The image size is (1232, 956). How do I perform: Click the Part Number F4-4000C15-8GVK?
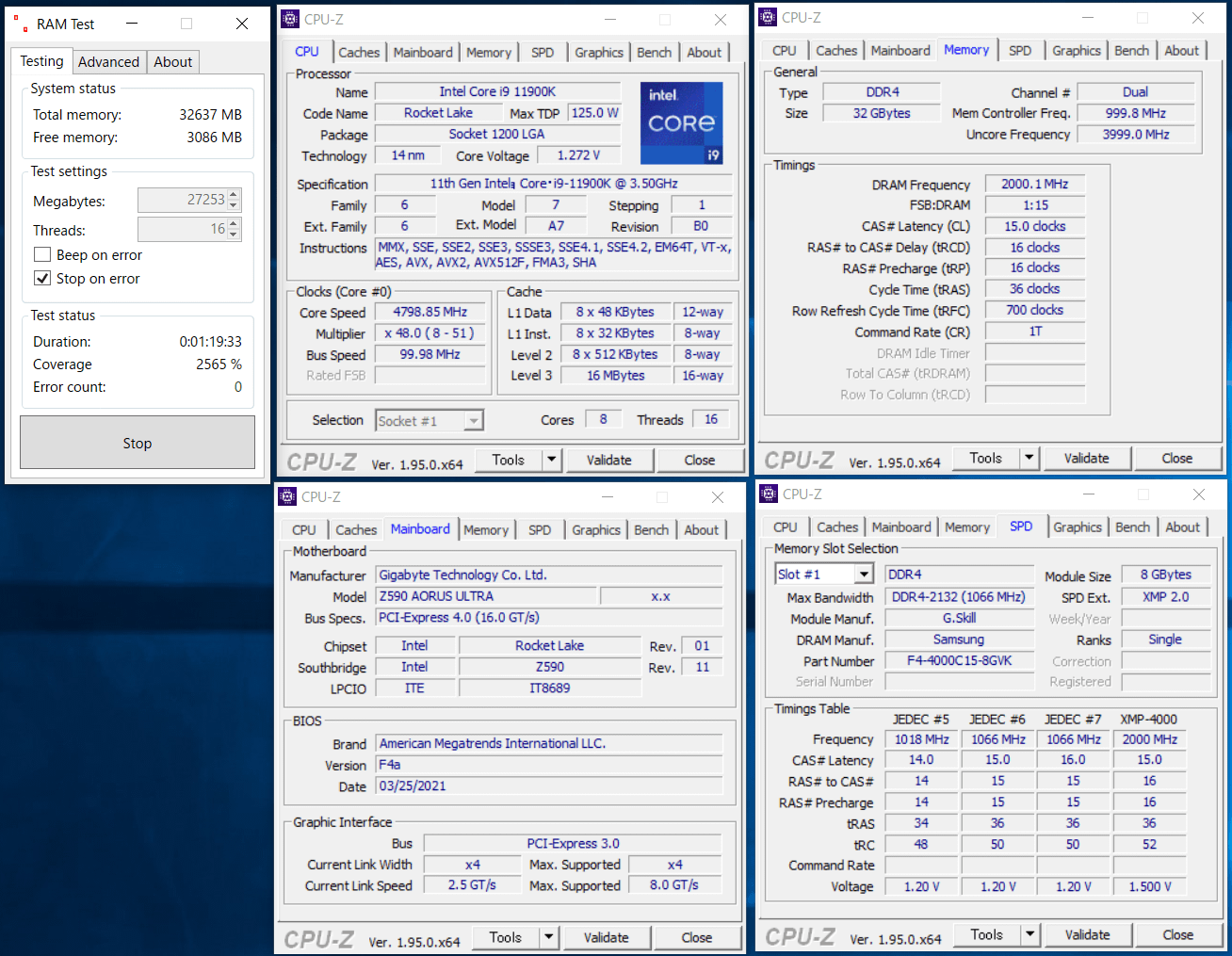pyautogui.click(x=960, y=660)
